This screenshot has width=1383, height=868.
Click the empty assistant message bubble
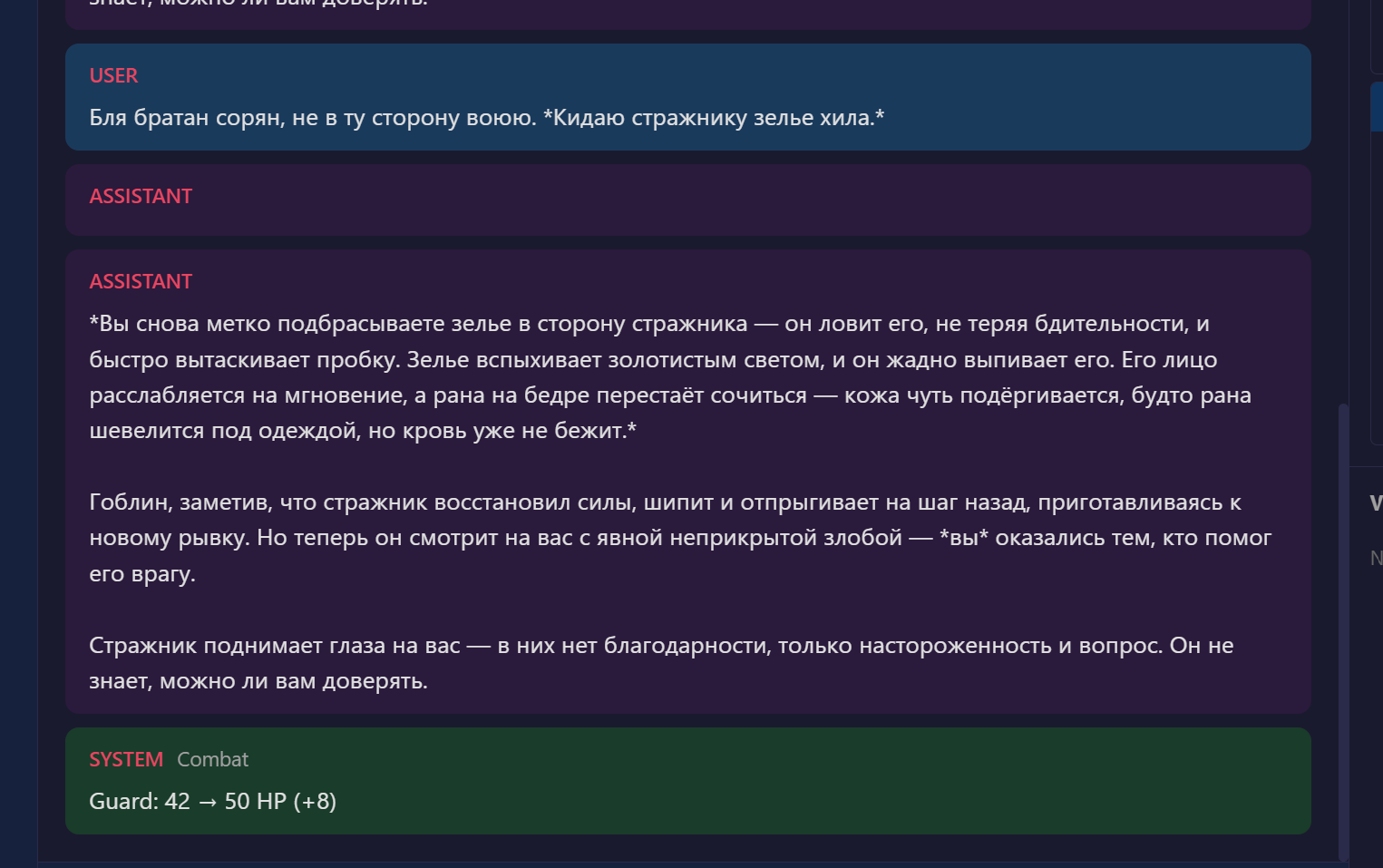(x=688, y=200)
